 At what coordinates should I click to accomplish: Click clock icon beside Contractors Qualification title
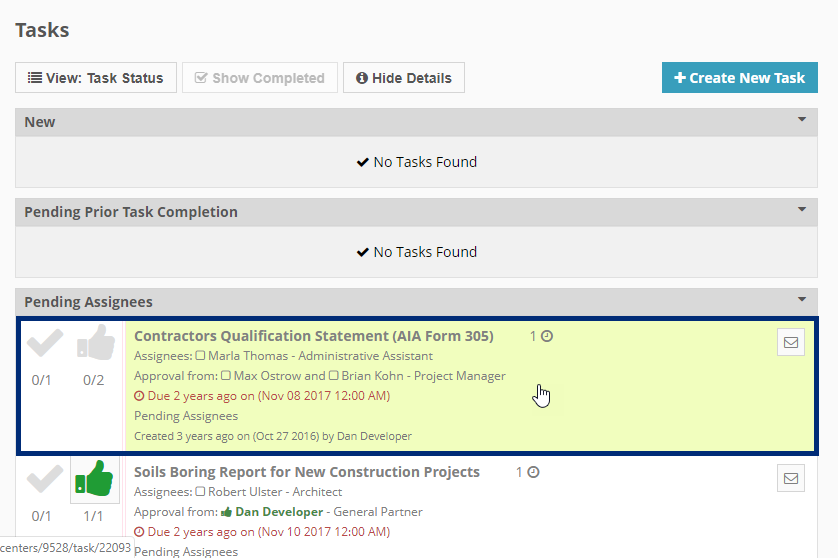pyautogui.click(x=547, y=336)
